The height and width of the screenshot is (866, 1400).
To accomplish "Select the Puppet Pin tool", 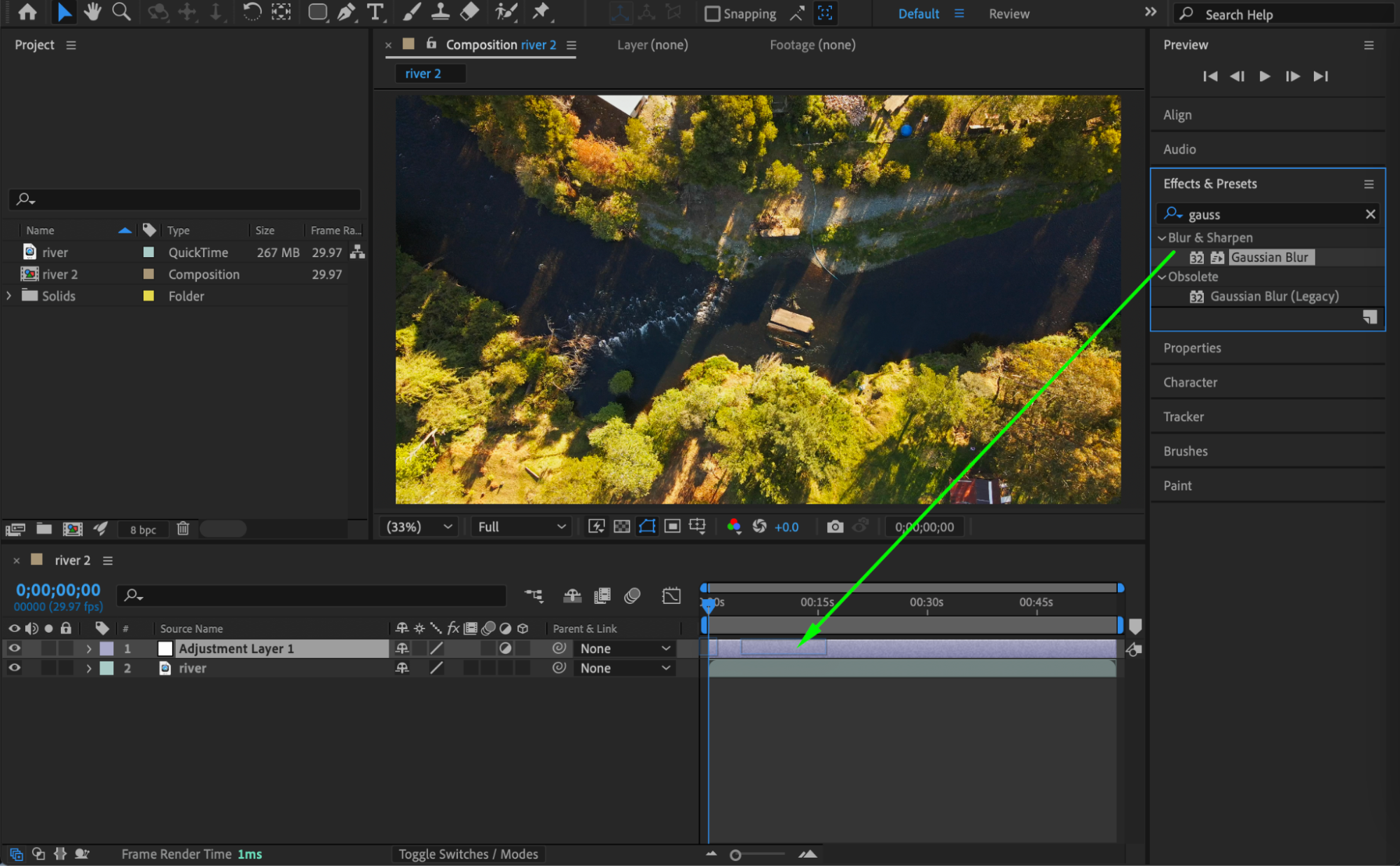I will pos(541,12).
